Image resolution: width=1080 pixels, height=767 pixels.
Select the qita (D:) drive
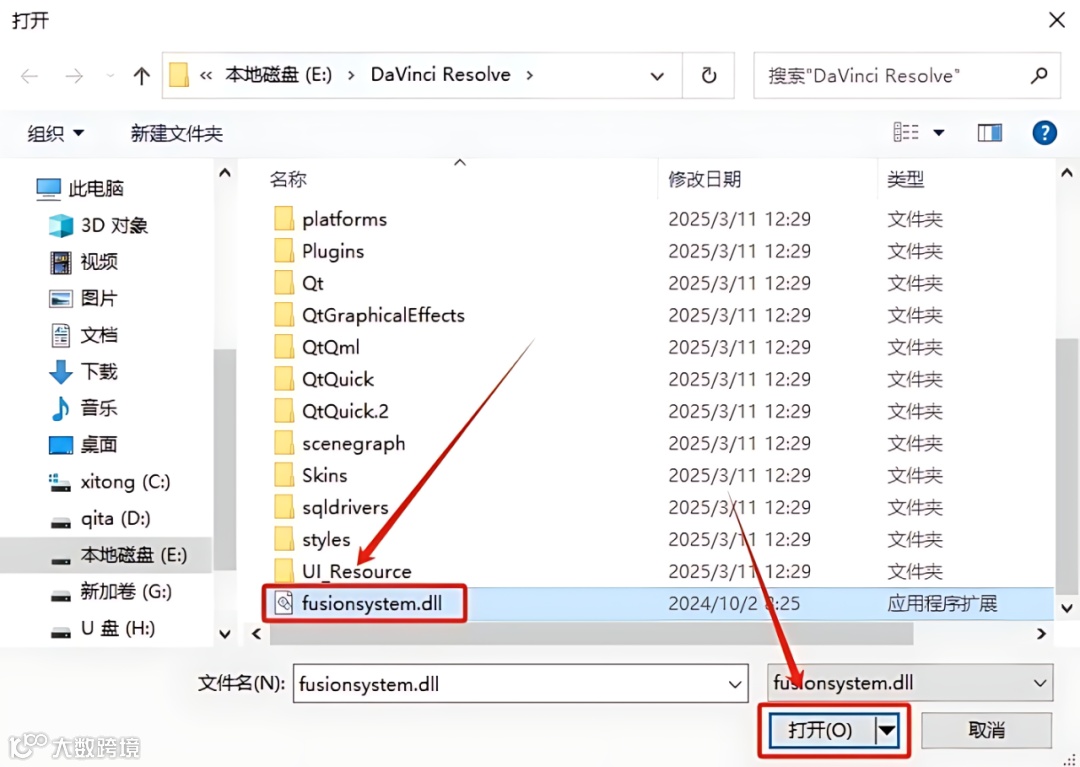pyautogui.click(x=101, y=518)
